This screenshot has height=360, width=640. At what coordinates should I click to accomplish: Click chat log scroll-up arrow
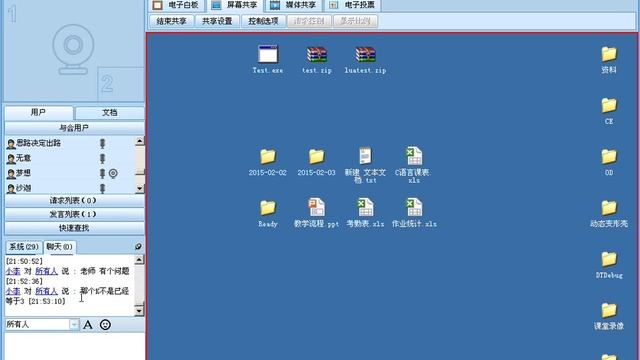pyautogui.click(x=139, y=260)
